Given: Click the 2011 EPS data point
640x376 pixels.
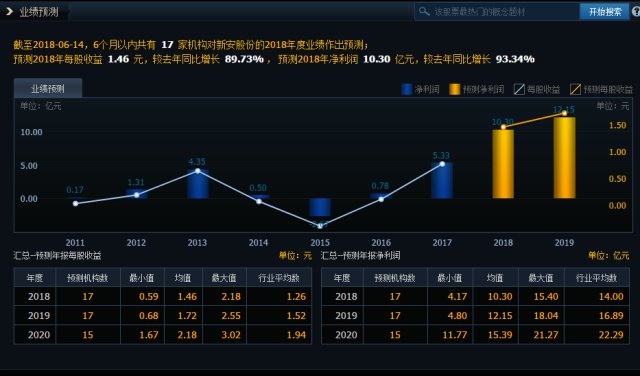Looking at the screenshot, I should (76, 203).
